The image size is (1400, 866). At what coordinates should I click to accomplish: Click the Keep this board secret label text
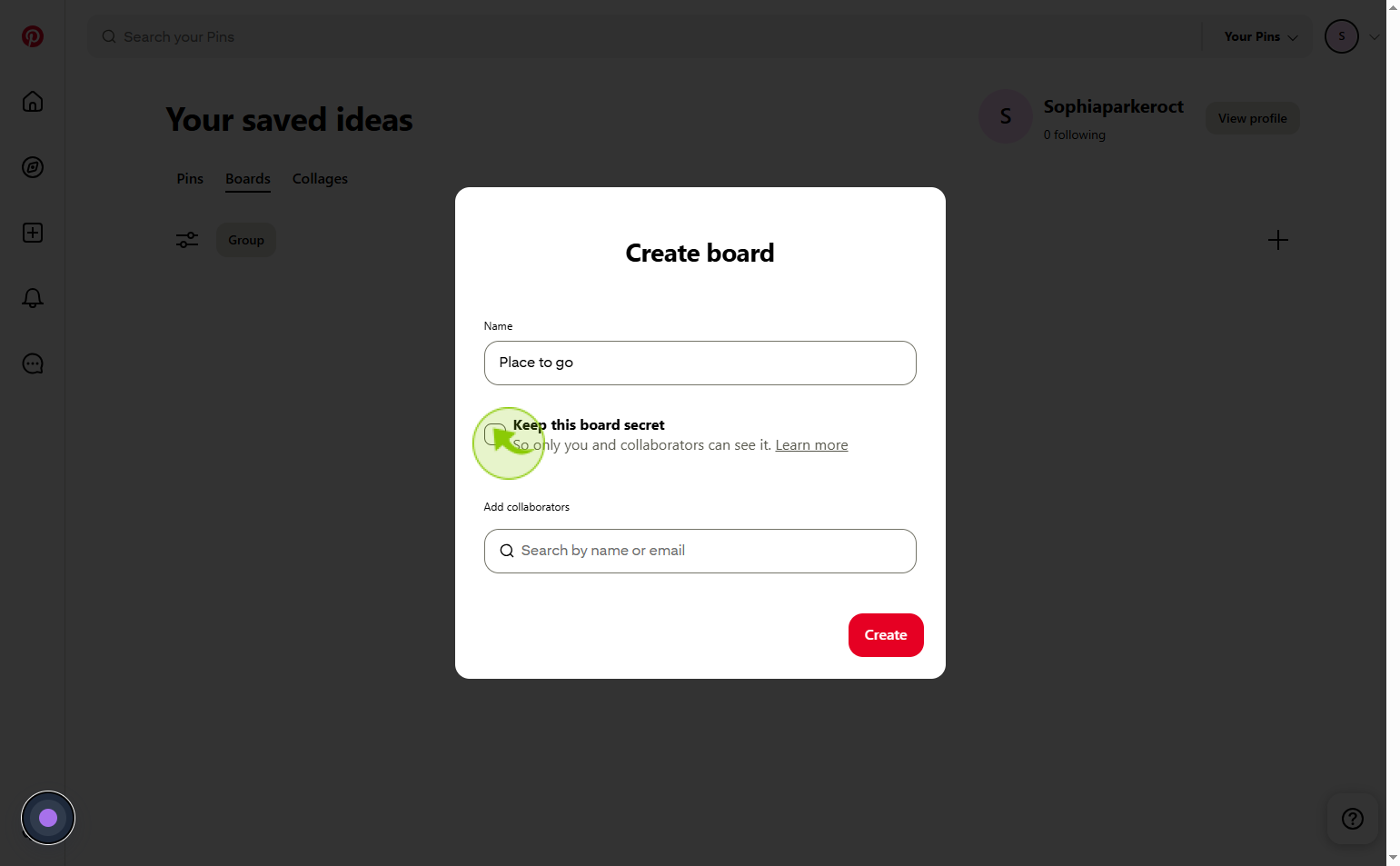pos(589,424)
